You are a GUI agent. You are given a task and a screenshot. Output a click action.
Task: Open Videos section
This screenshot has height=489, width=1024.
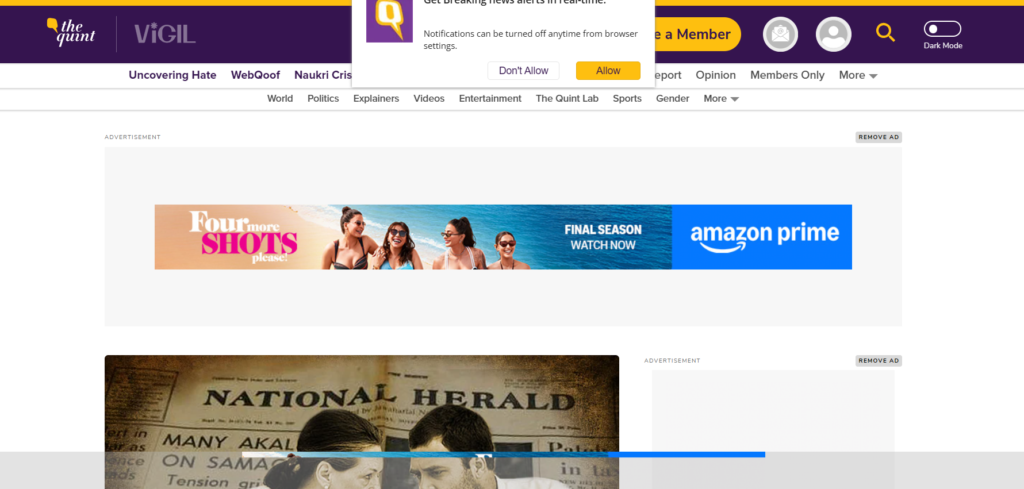pyautogui.click(x=428, y=99)
